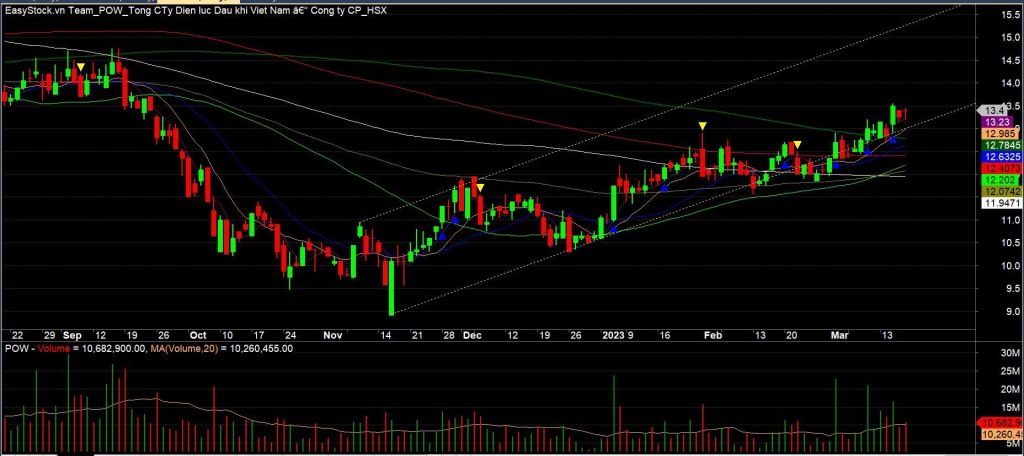
Task: Click the grey 13.4 last-price tag
Action: click(x=993, y=110)
